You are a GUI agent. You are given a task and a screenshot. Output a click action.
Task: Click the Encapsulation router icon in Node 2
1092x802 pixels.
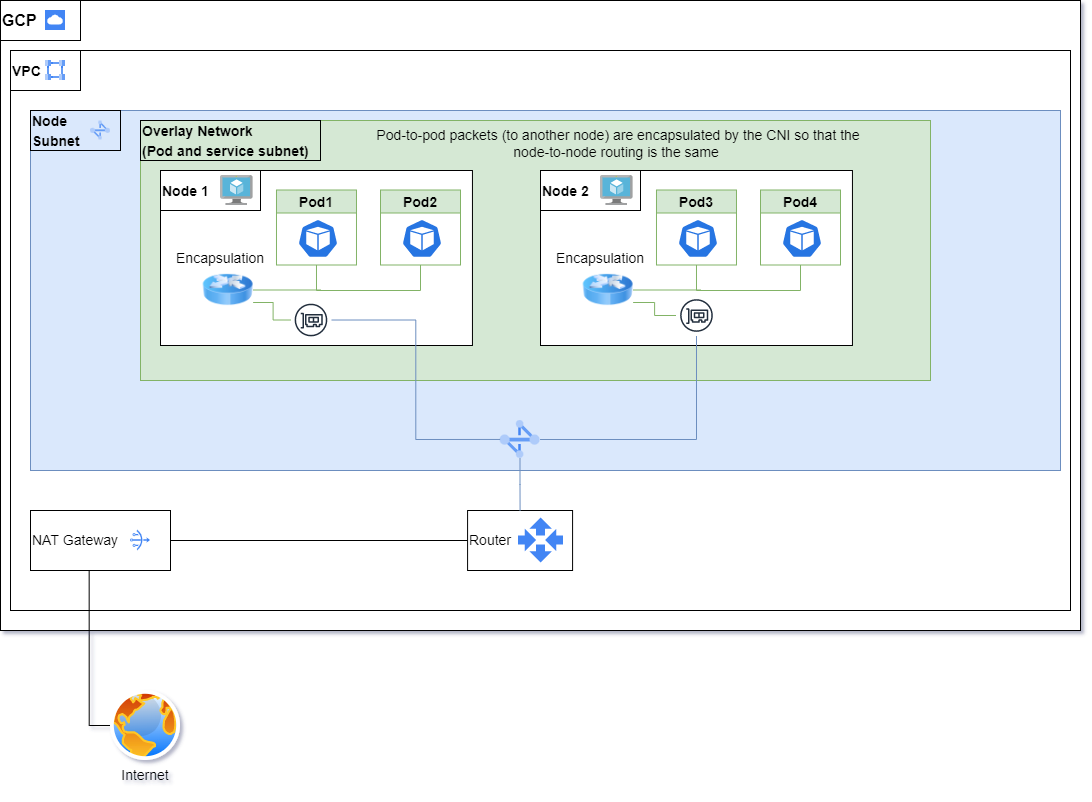coord(608,290)
